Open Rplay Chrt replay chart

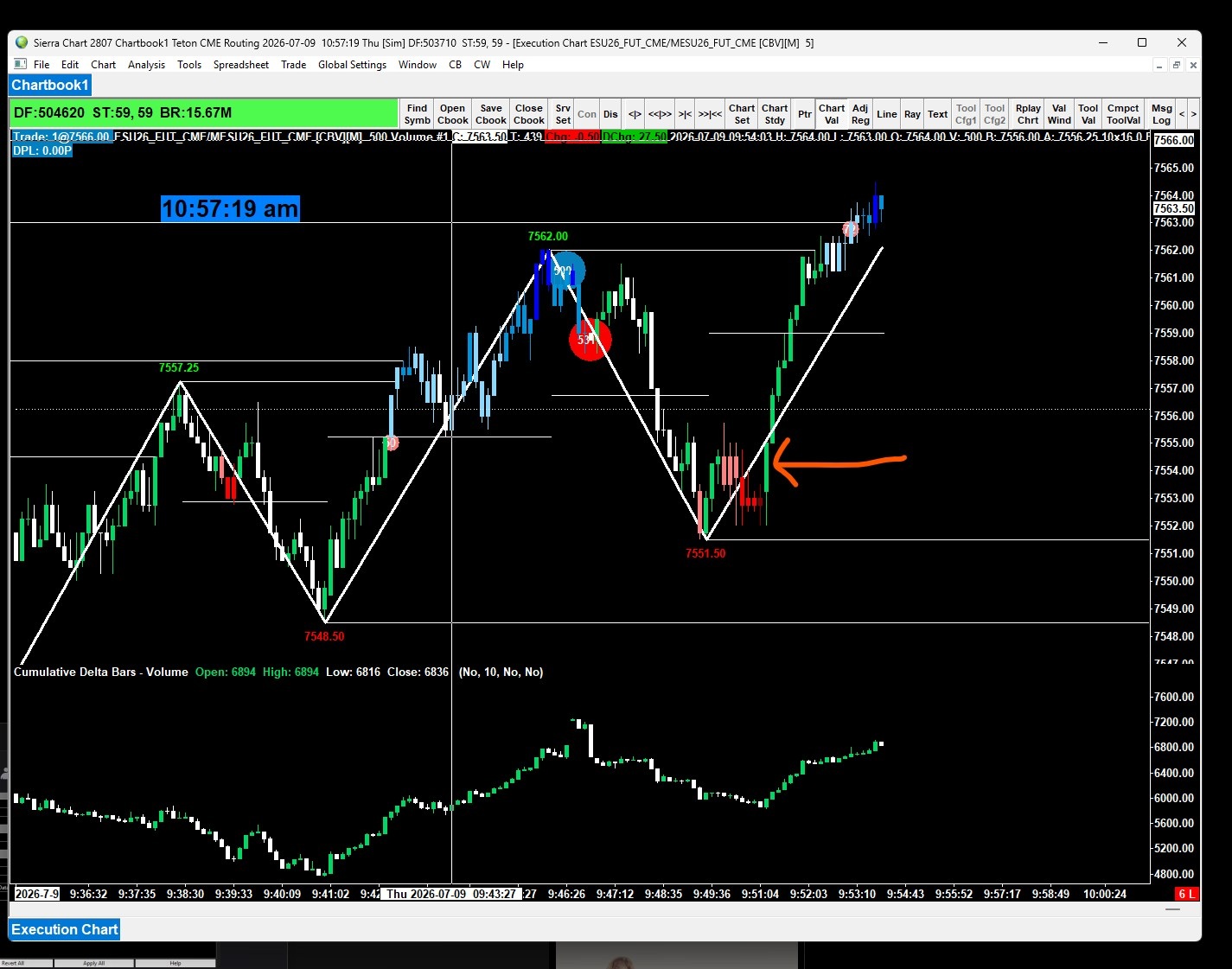tap(1028, 114)
